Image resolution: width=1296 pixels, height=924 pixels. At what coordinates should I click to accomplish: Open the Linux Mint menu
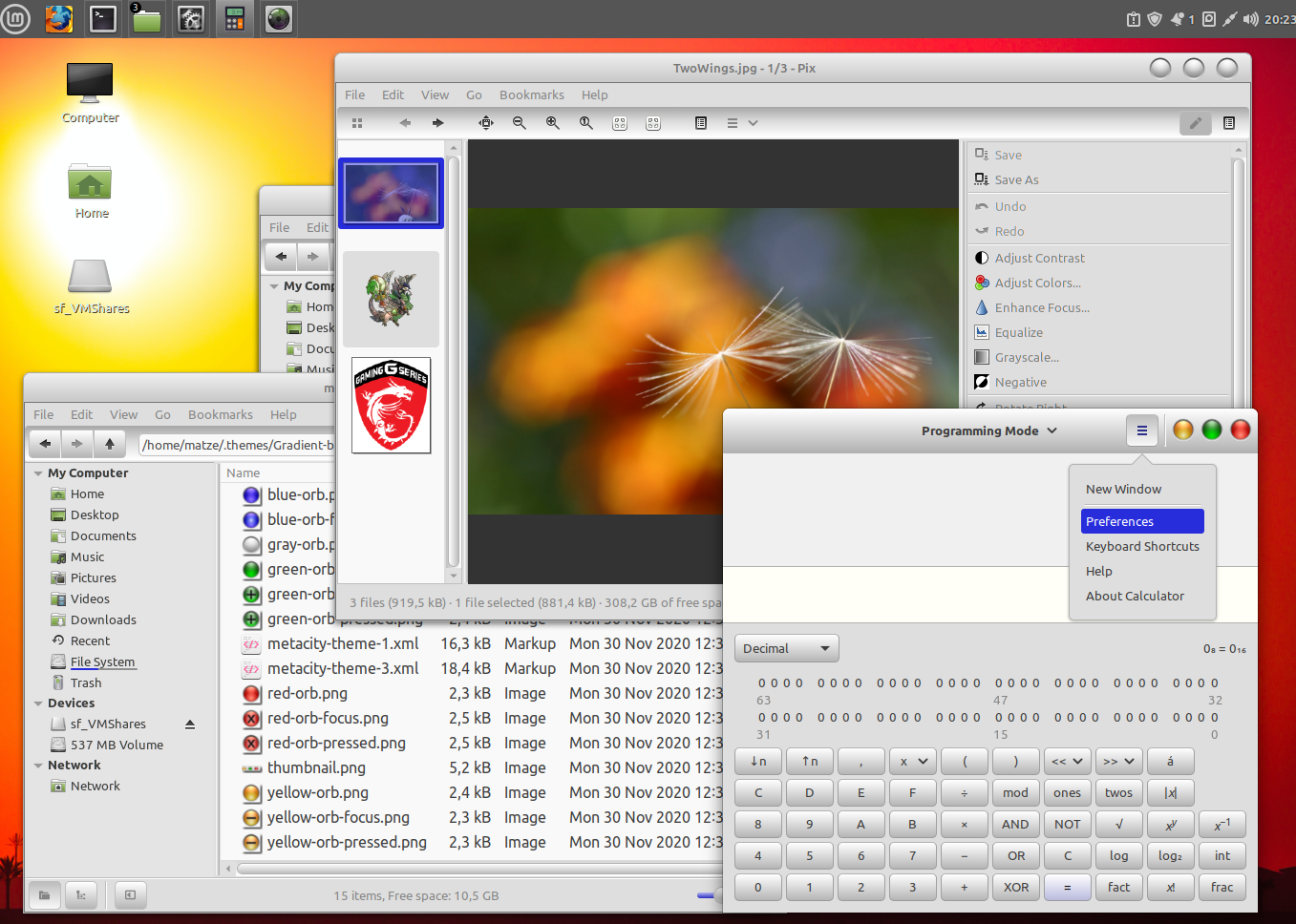coord(15,18)
